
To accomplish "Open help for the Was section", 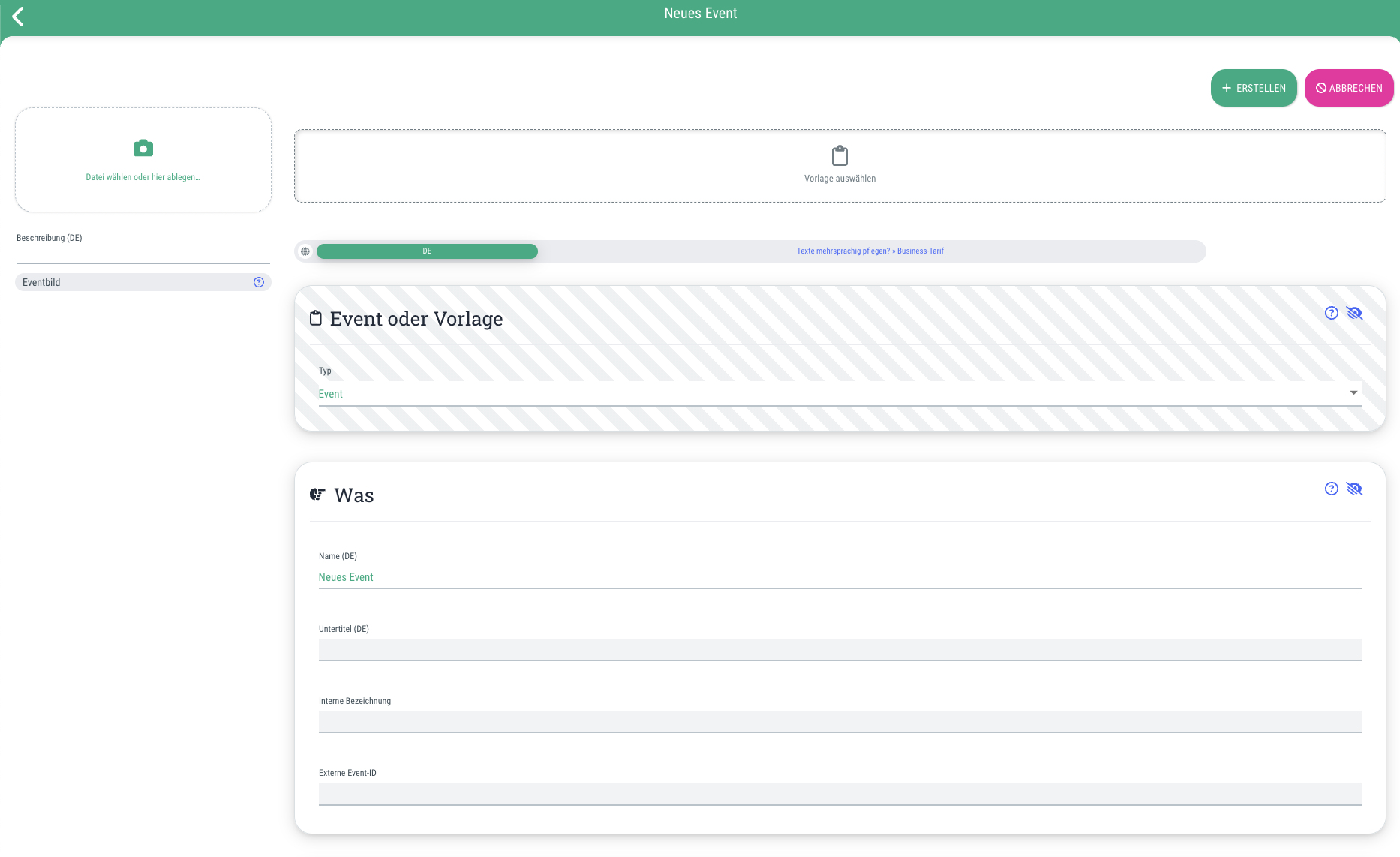I will point(1331,489).
